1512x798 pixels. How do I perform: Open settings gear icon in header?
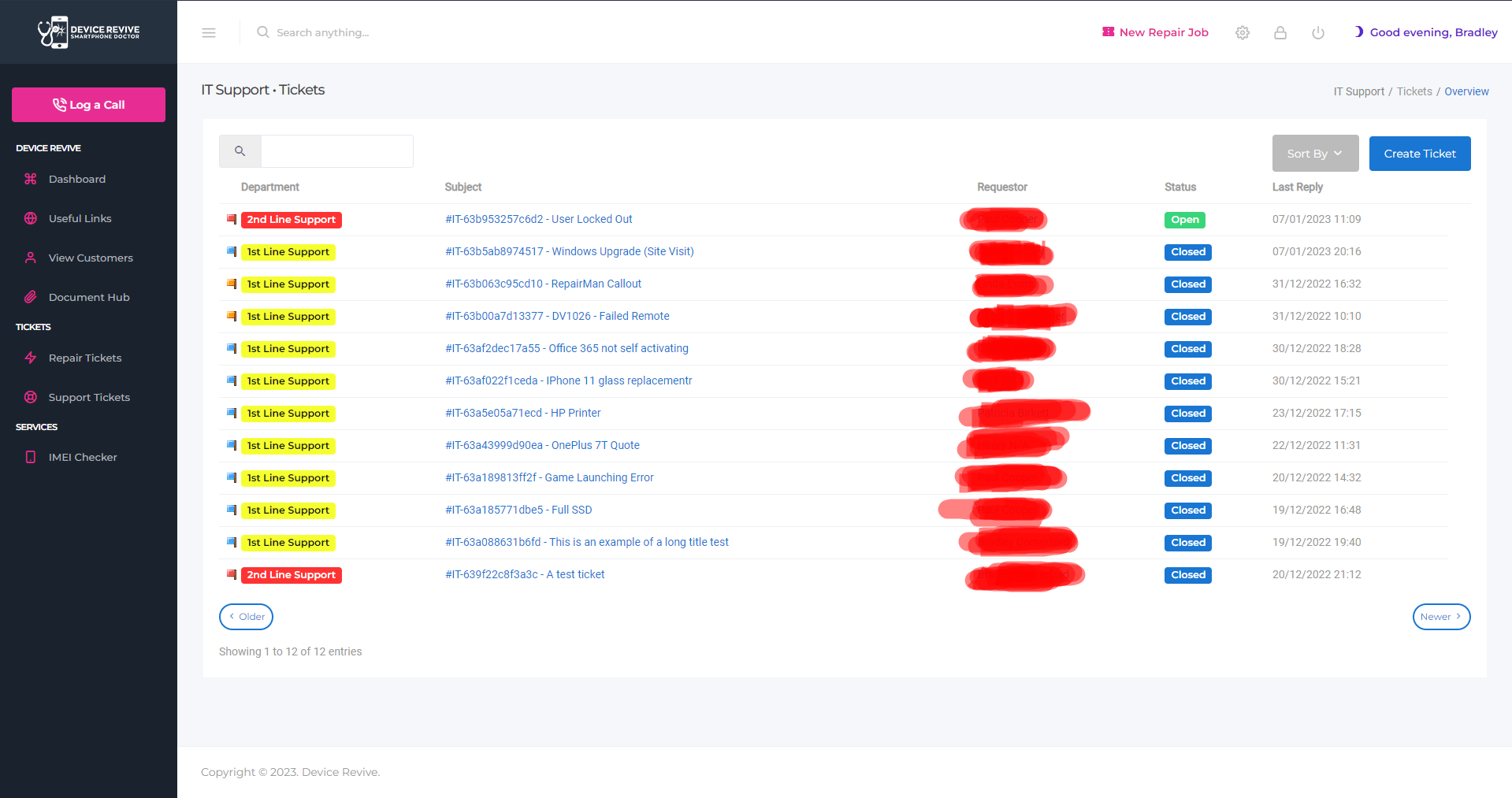click(1243, 32)
